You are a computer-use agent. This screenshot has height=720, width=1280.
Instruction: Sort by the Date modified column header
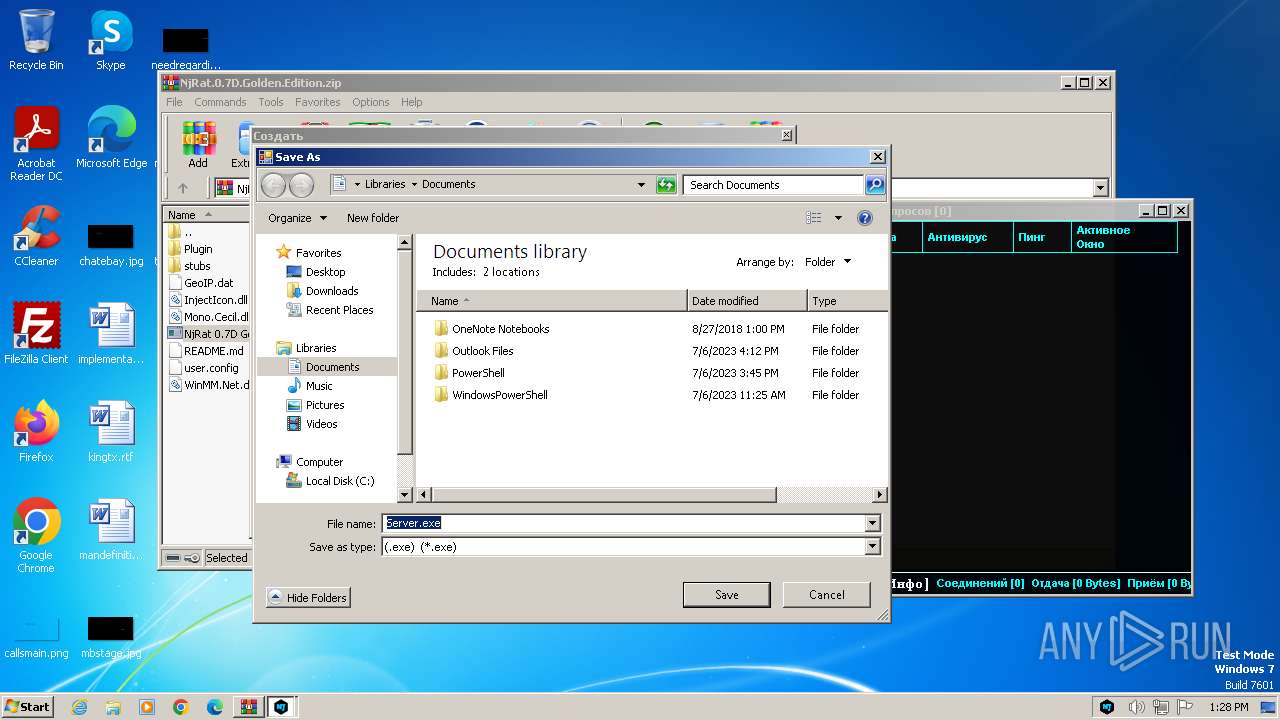pos(747,301)
